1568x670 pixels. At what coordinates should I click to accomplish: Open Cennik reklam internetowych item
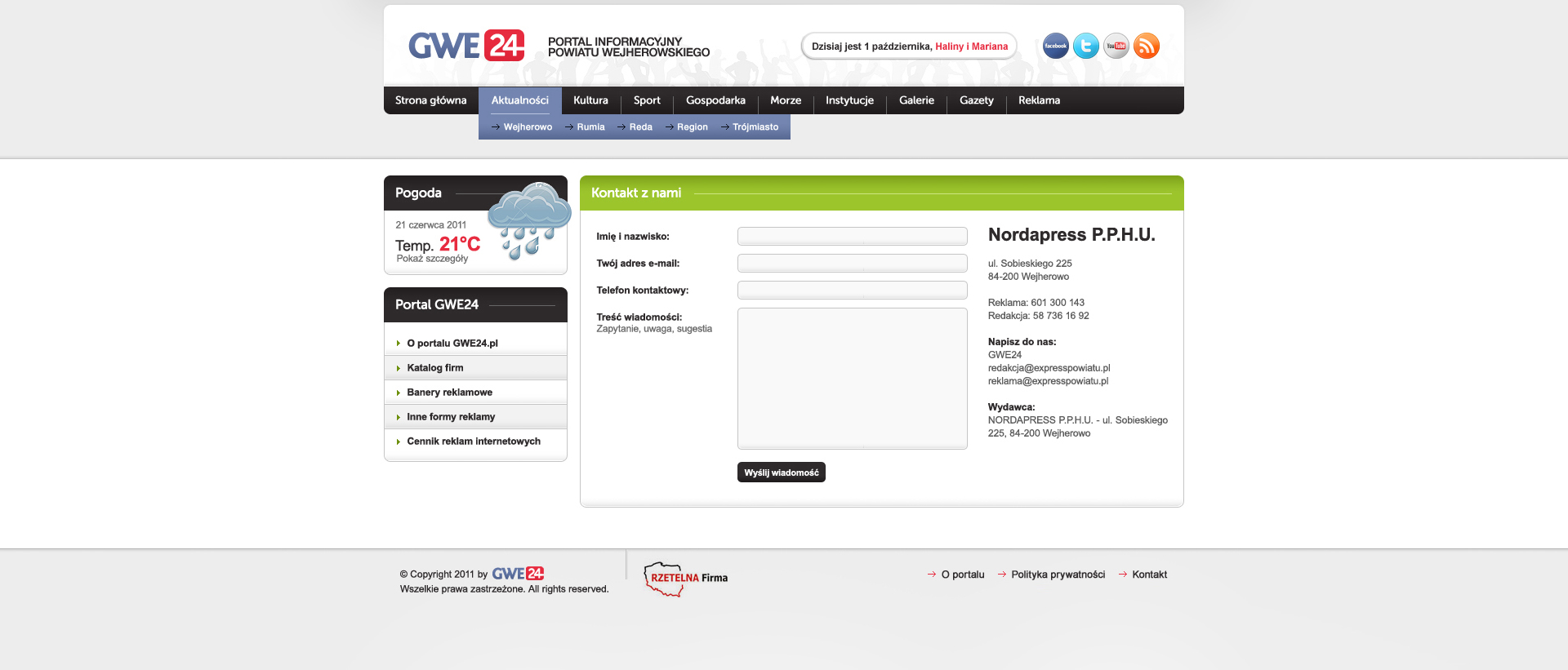(x=475, y=441)
